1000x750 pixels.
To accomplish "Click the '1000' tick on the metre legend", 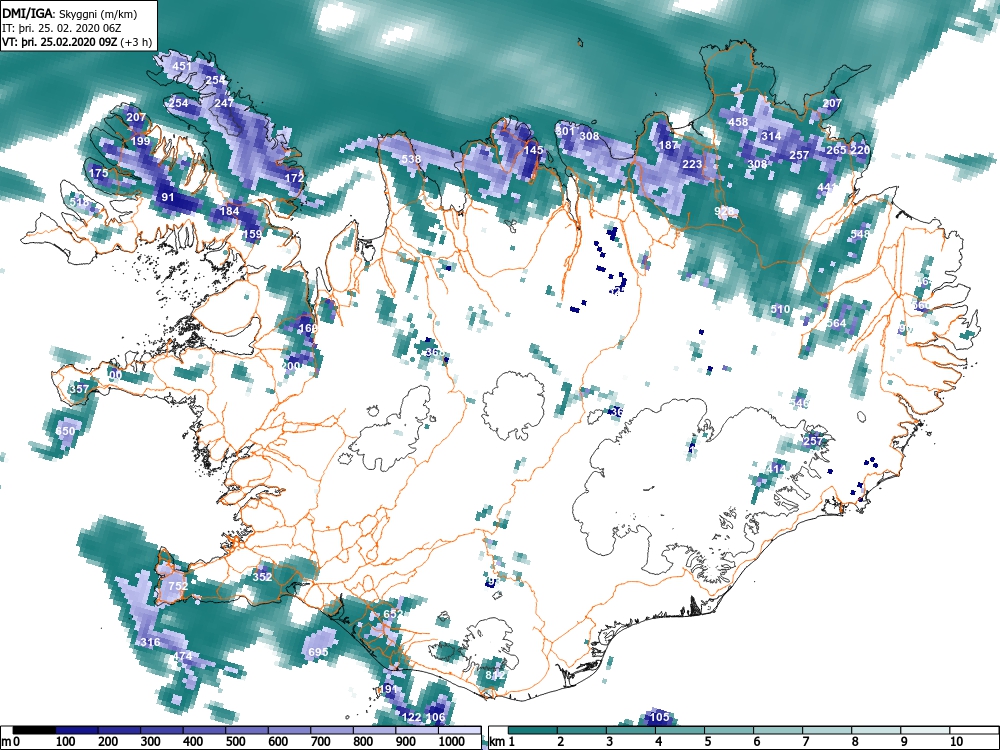I will point(451,742).
